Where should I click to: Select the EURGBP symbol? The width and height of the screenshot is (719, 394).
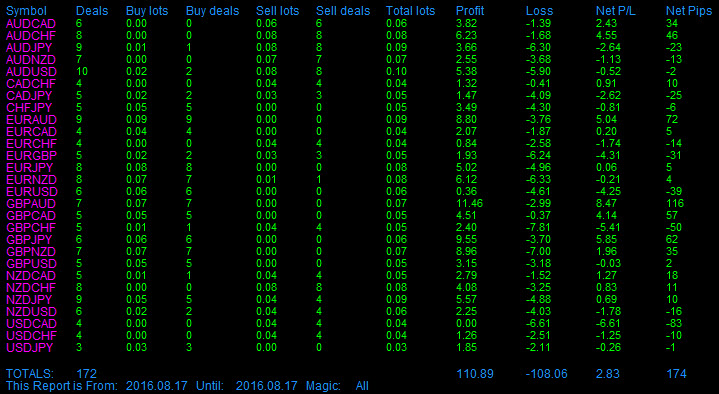tap(31, 155)
